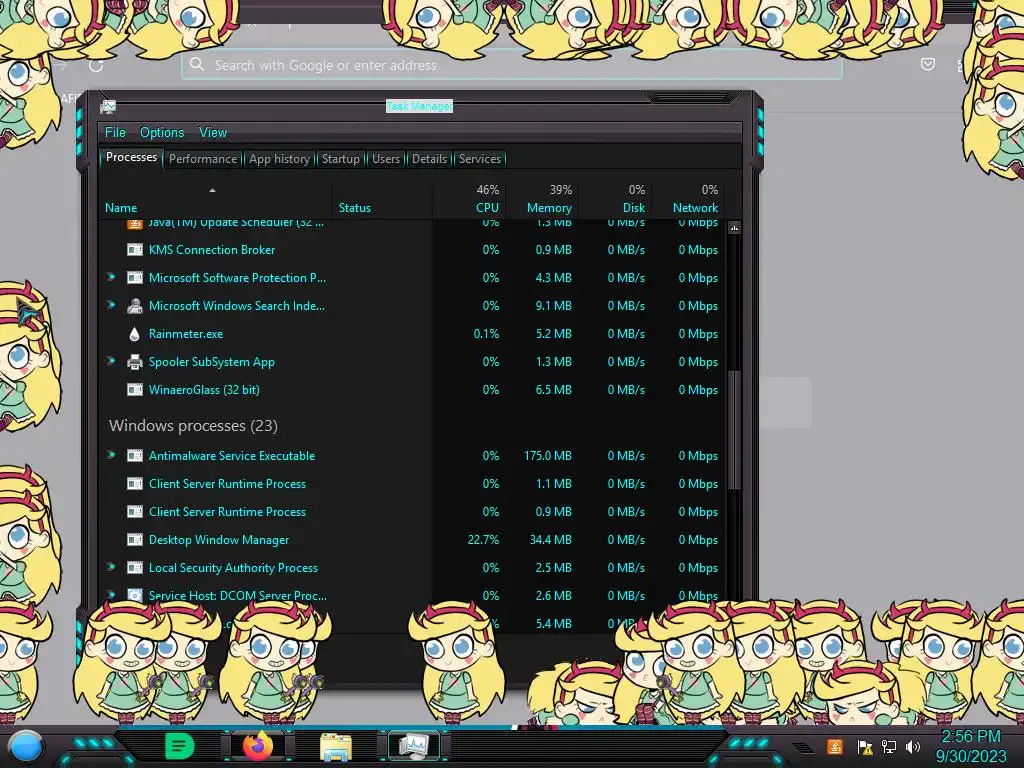Select the Rainmeter.exe process row

[x=413, y=334]
